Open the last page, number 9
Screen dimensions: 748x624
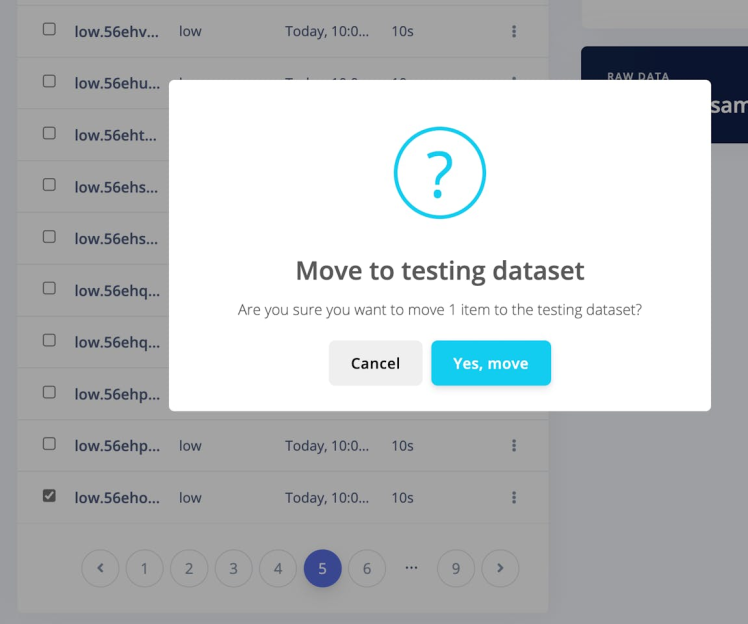click(x=456, y=569)
